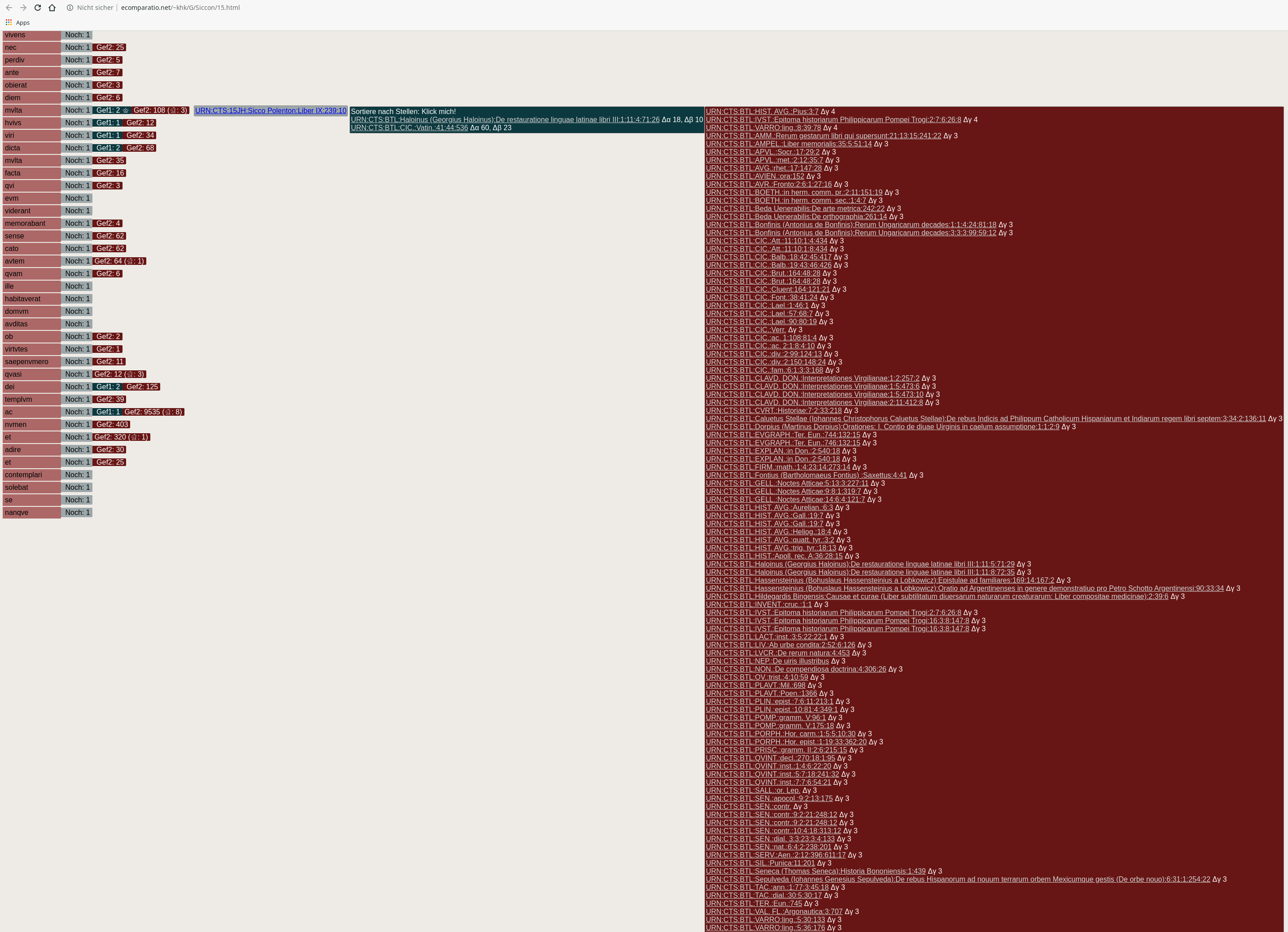Toggle Gef2: 68 badge in dicta row
The width and height of the screenshot is (1288, 932).
[x=140, y=148]
